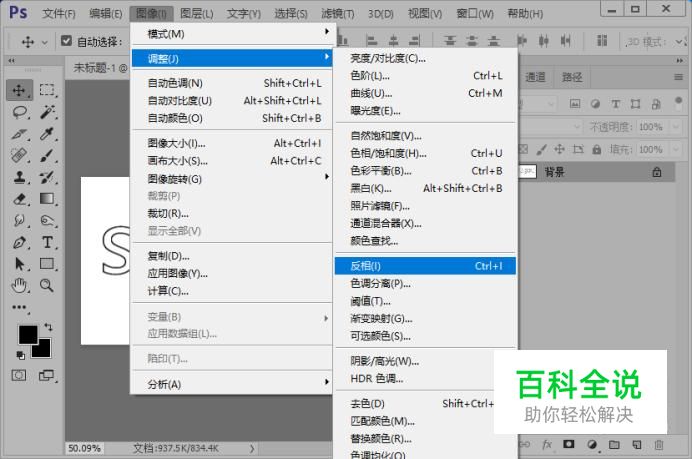Open the 滤镜(T) menu
Screen dimensions: 692x459
(x=338, y=14)
